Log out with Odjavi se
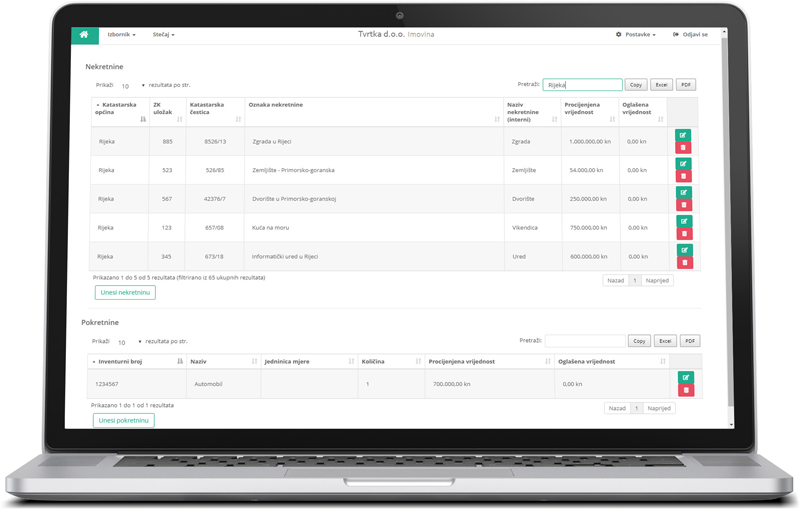Viewport: 800px width, 509px height. tap(690, 35)
